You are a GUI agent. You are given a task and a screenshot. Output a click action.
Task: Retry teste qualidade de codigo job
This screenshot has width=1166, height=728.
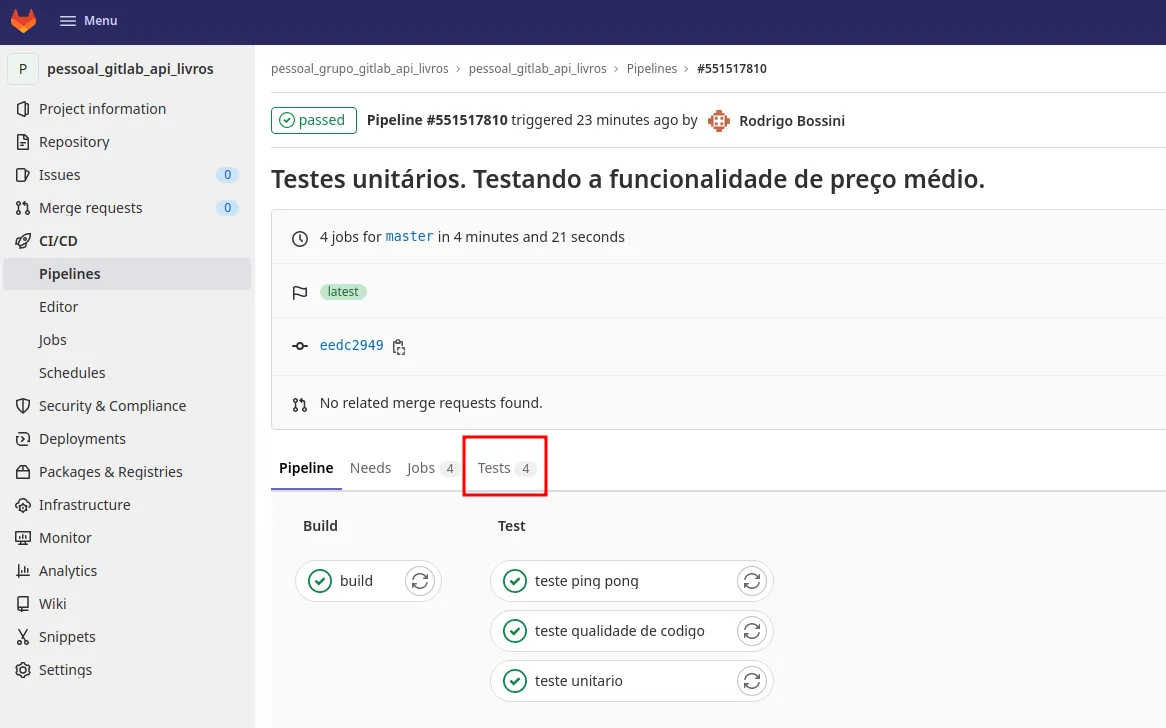point(752,631)
